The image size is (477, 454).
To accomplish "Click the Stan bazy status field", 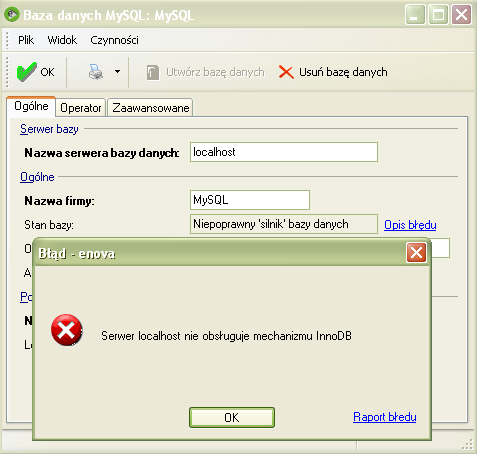I will coord(284,224).
